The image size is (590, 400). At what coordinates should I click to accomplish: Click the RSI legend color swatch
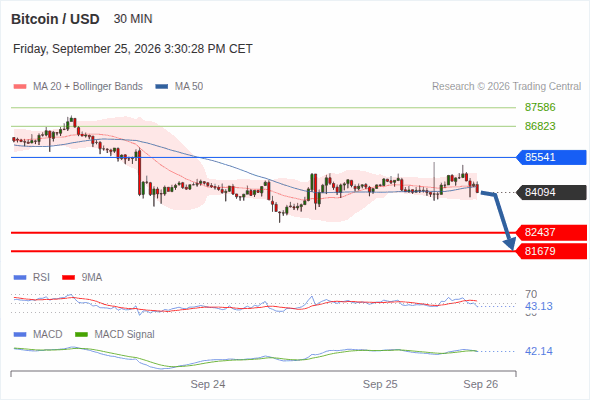pyautogui.click(x=20, y=278)
